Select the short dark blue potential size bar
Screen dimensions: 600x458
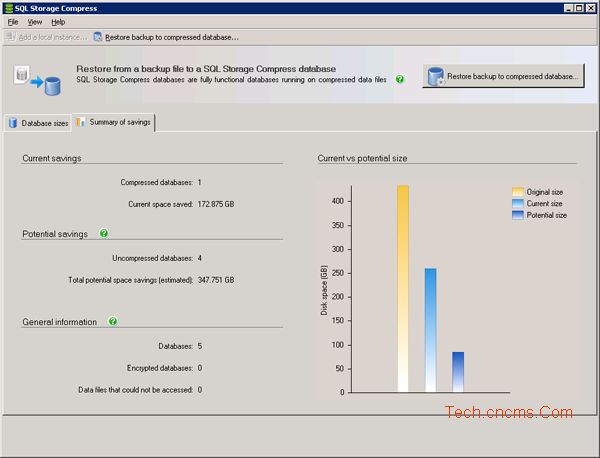458,372
